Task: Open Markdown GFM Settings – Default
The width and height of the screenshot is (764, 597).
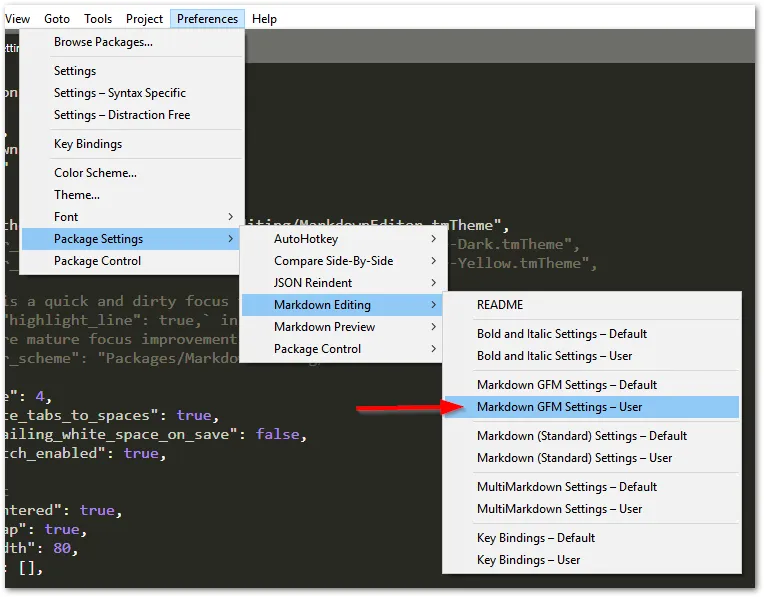Action: (x=592, y=385)
